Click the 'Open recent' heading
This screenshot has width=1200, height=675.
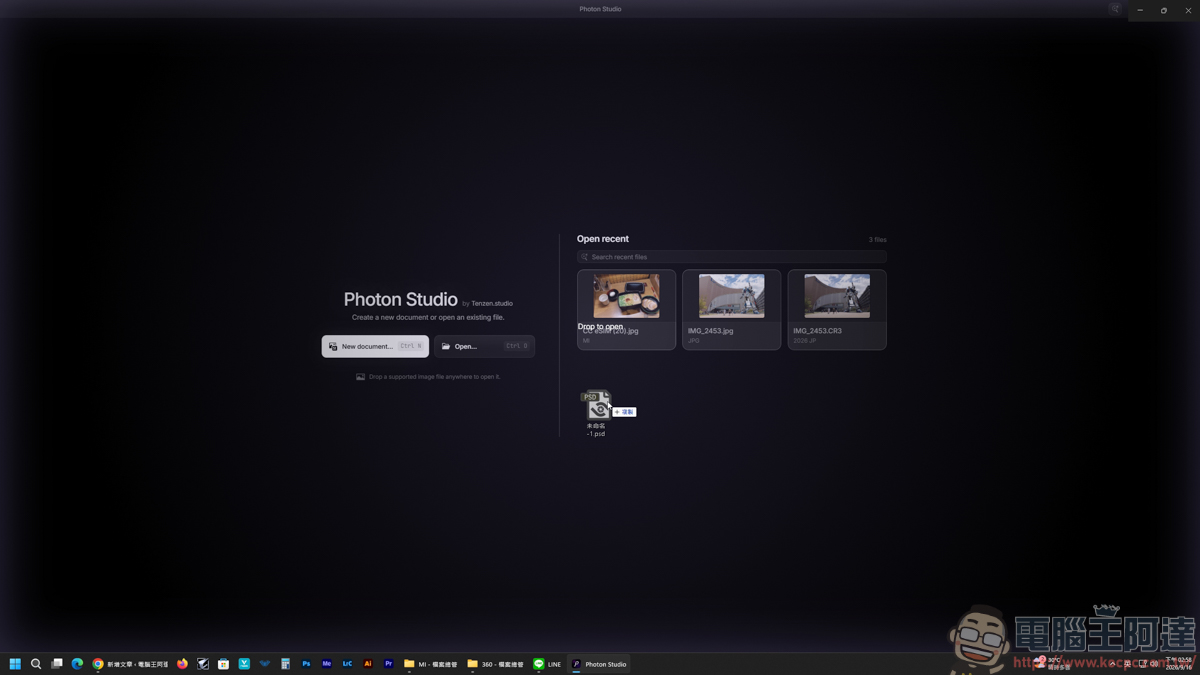[x=603, y=239]
